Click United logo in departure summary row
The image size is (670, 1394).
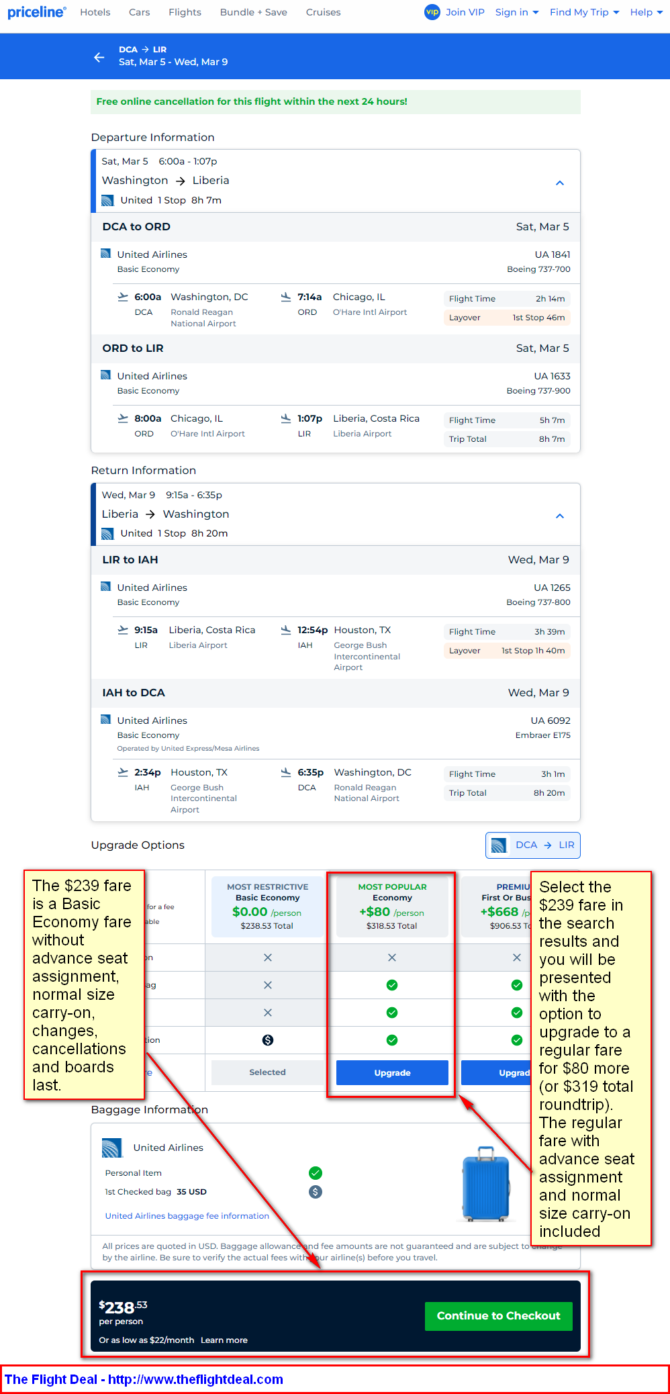[x=108, y=200]
